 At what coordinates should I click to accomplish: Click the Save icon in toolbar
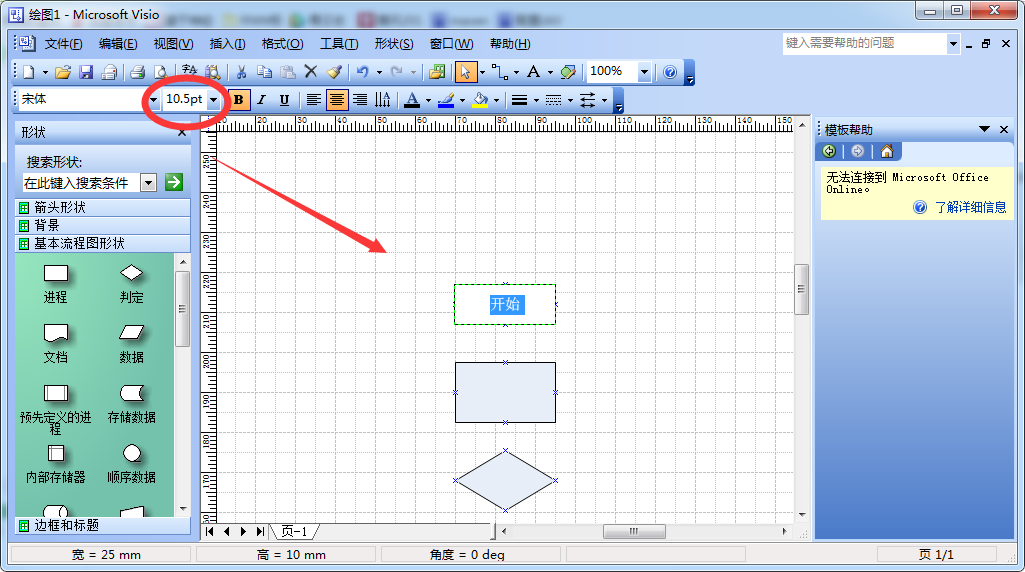[x=86, y=72]
